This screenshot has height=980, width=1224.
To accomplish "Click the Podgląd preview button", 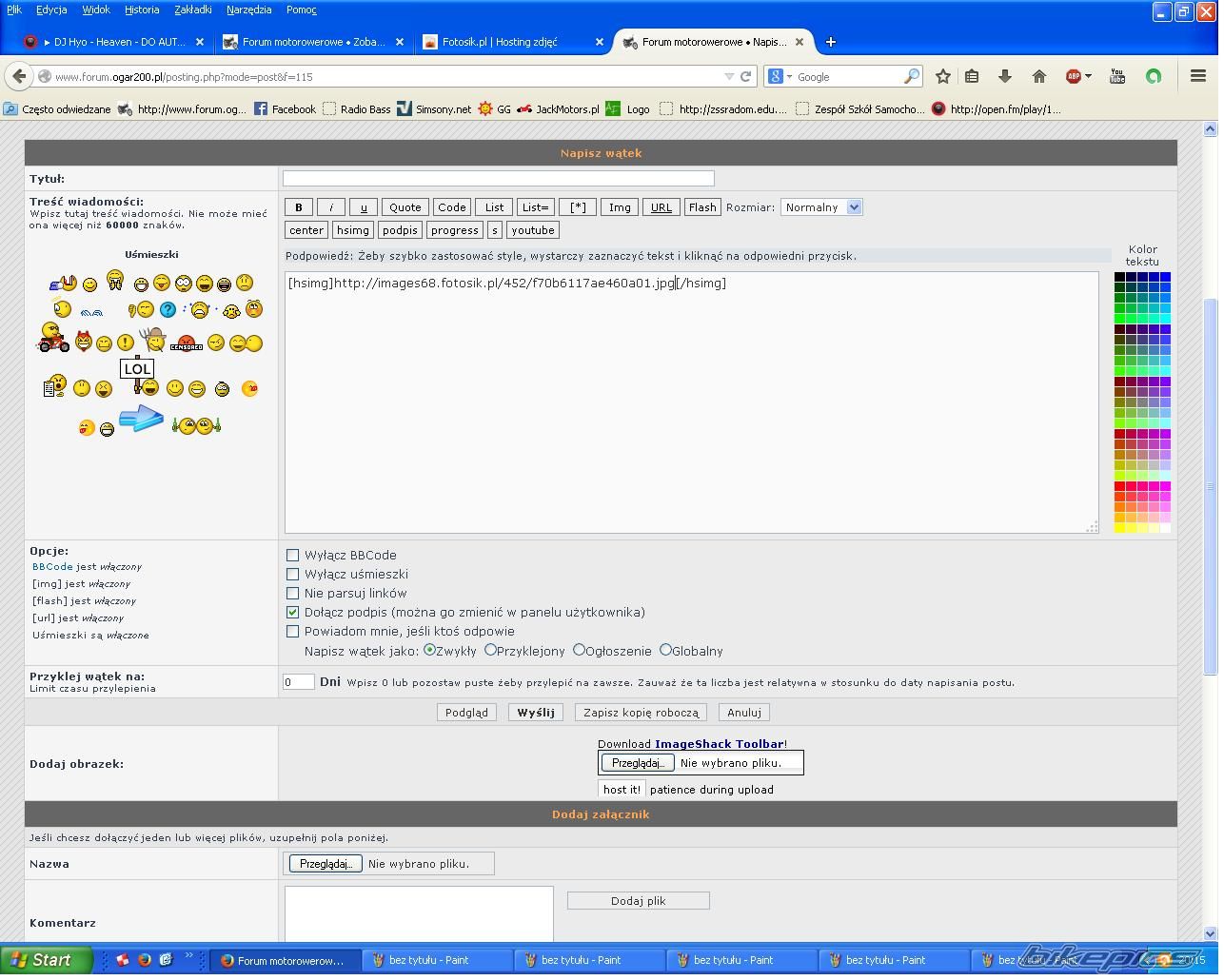I will click(466, 712).
